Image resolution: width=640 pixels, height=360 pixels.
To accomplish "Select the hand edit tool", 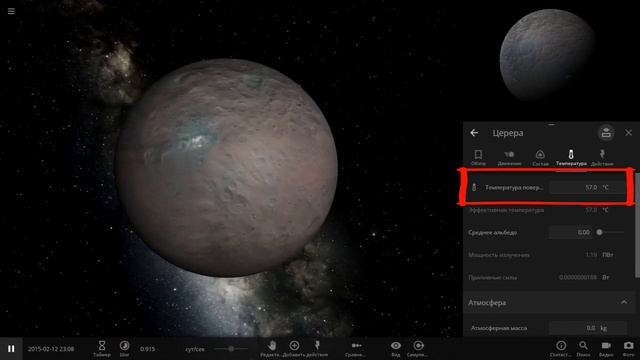I will [x=271, y=349].
